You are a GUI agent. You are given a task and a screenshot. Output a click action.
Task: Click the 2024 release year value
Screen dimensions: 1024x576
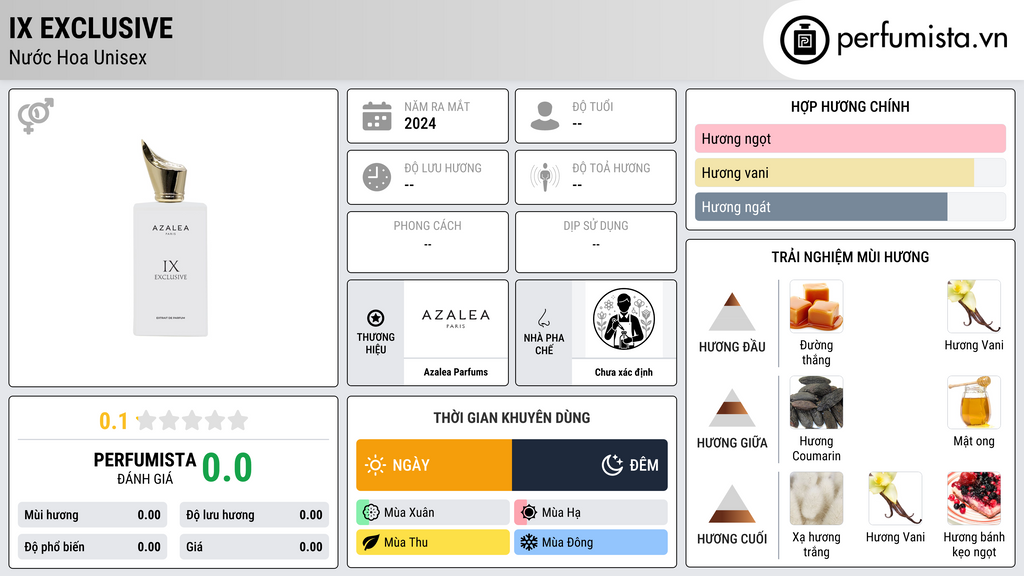coord(420,123)
